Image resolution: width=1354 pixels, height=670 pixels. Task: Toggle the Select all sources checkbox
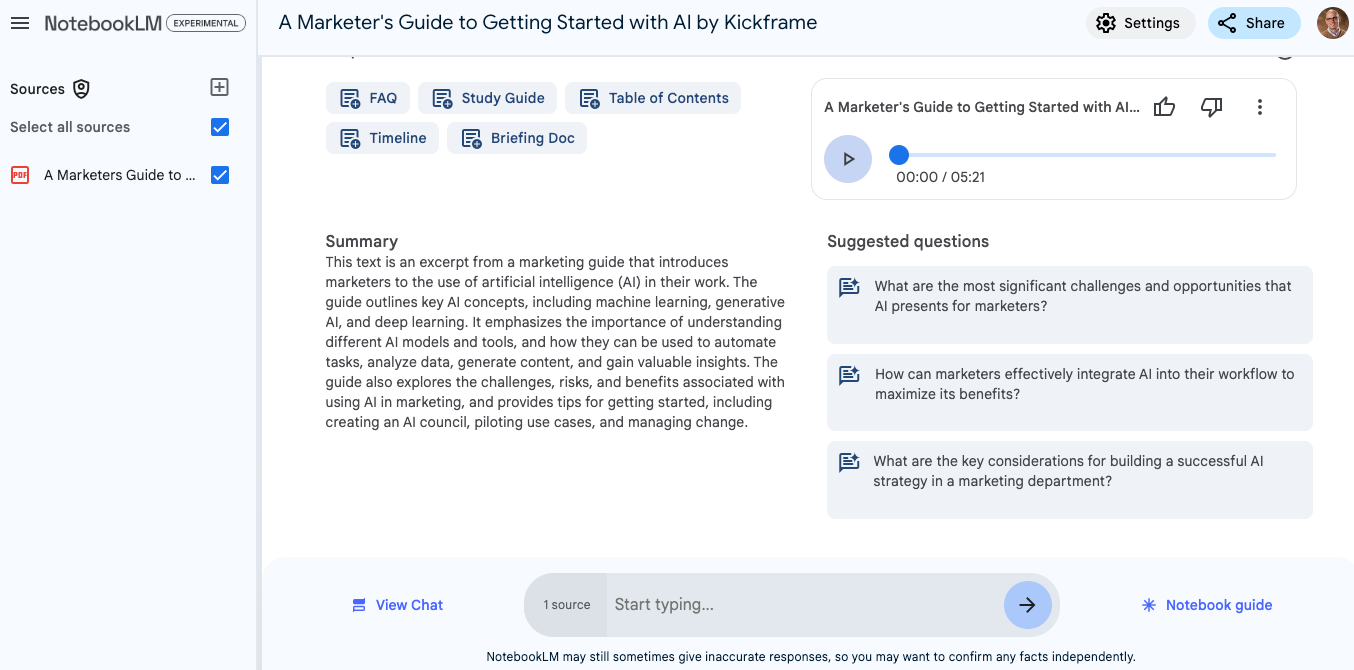[x=220, y=127]
